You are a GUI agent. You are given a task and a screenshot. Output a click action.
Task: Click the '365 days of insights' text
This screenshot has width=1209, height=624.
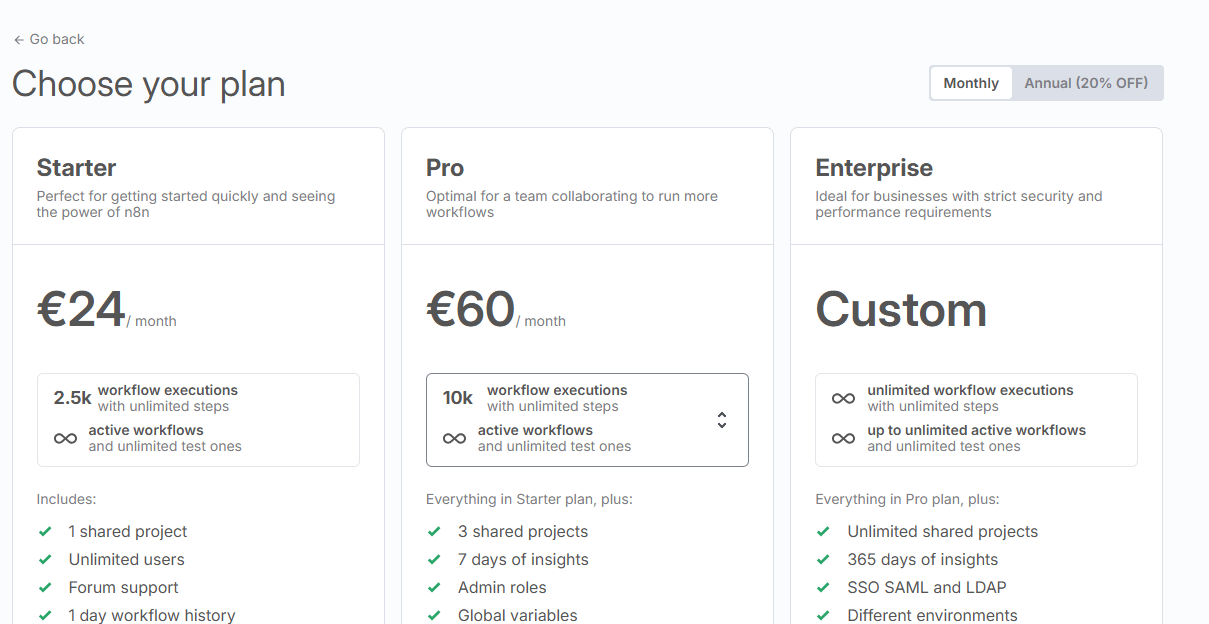pyautogui.click(x=923, y=560)
